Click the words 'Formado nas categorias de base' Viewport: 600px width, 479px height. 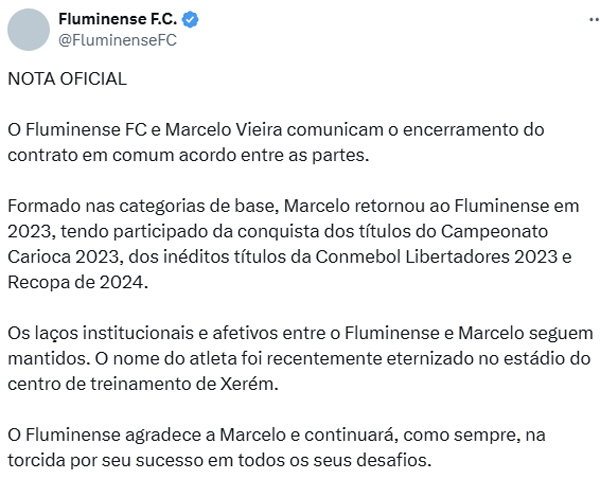141,206
